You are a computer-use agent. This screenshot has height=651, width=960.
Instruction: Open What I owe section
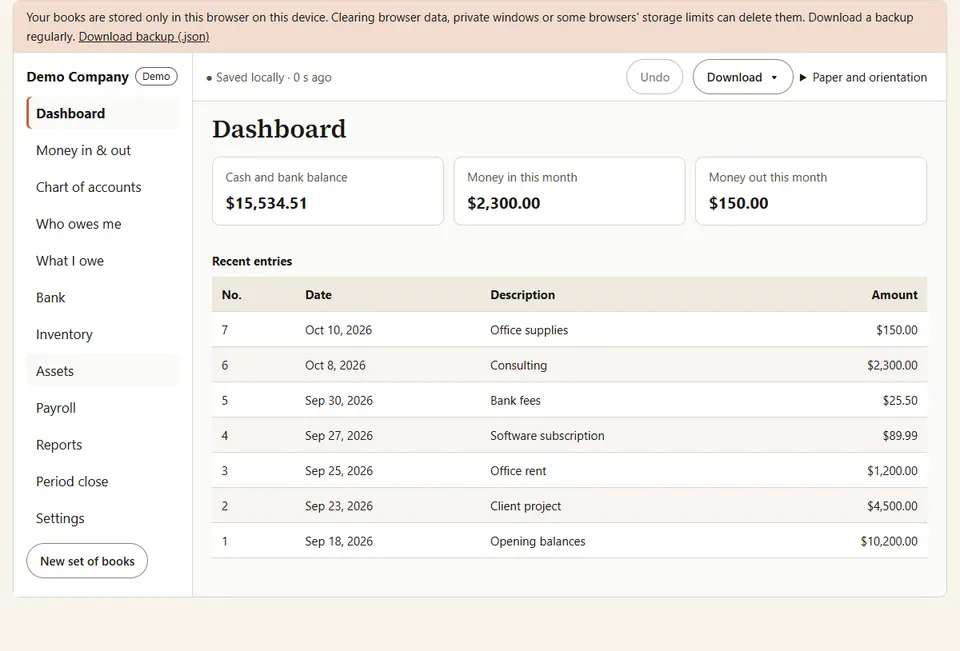103,260
